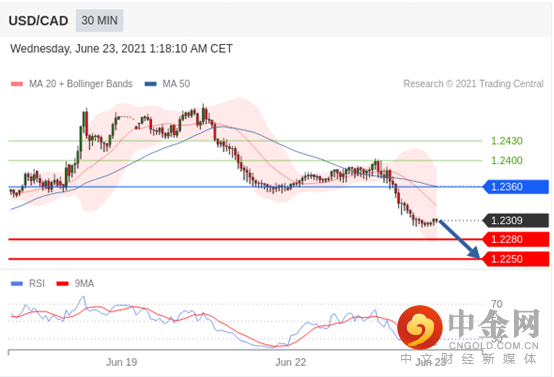This screenshot has width=554, height=377.
Task: Click the MA 50 legend swatch
Action: (x=151, y=84)
